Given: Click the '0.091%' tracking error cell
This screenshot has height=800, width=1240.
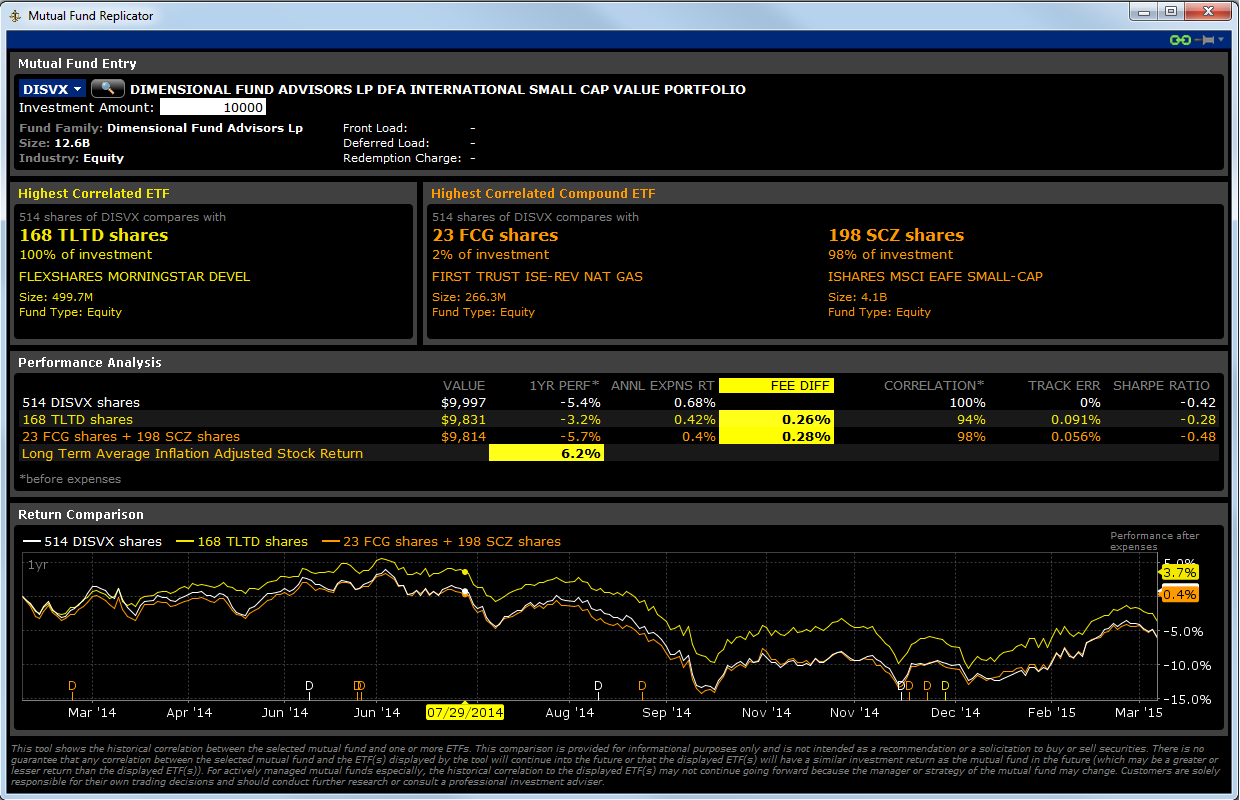Looking at the screenshot, I should pyautogui.click(x=1075, y=420).
